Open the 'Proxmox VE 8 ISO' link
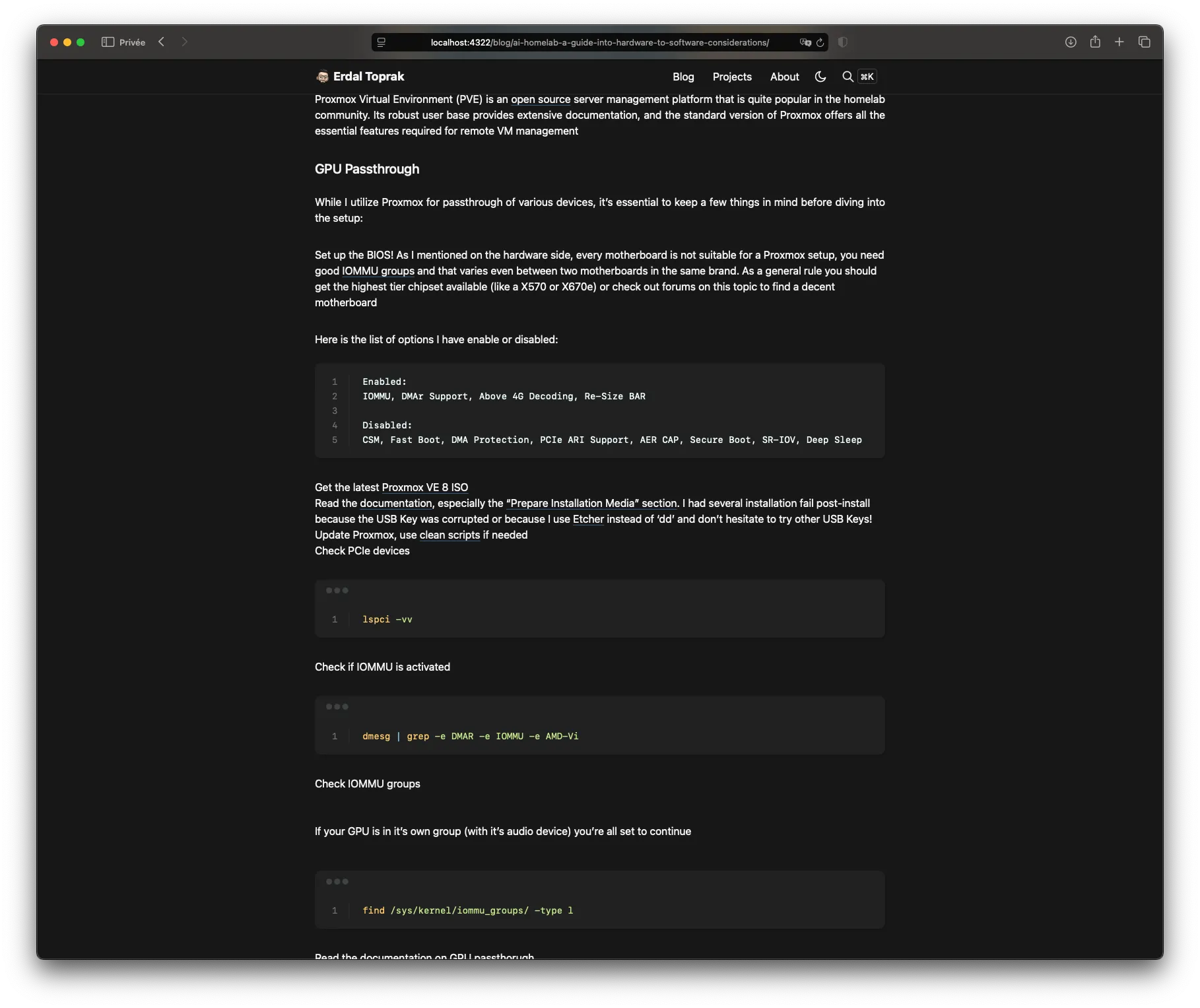This screenshot has width=1200, height=1008. click(x=424, y=487)
